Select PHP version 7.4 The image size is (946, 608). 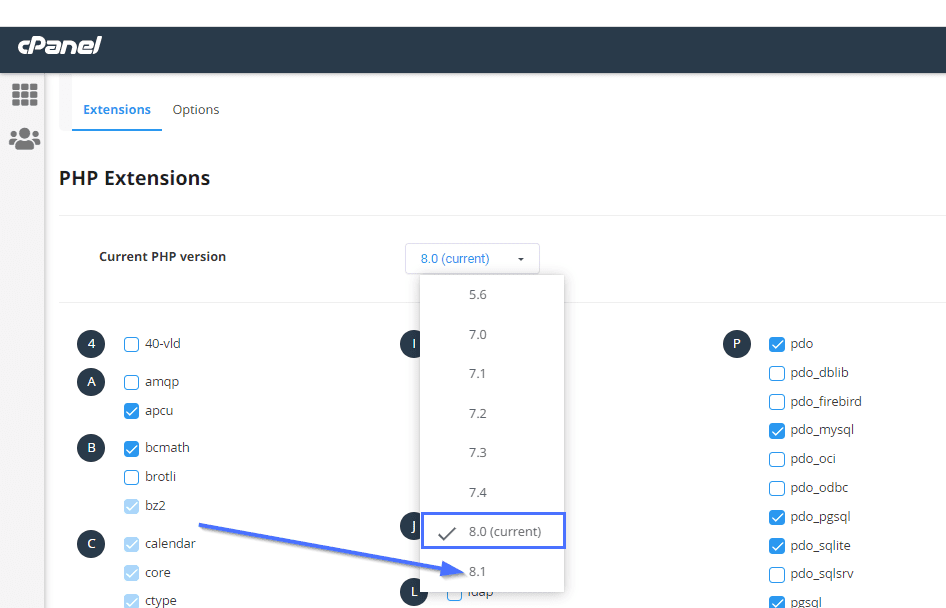tap(492, 493)
